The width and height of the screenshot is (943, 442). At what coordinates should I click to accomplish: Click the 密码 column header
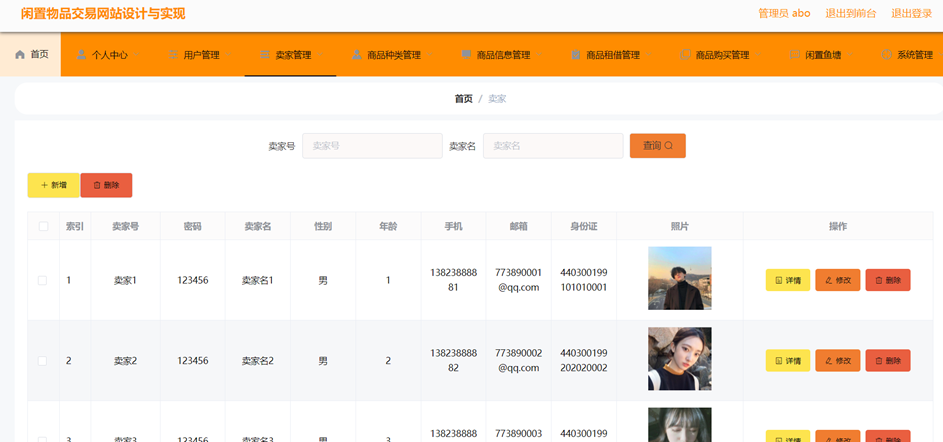click(x=192, y=226)
